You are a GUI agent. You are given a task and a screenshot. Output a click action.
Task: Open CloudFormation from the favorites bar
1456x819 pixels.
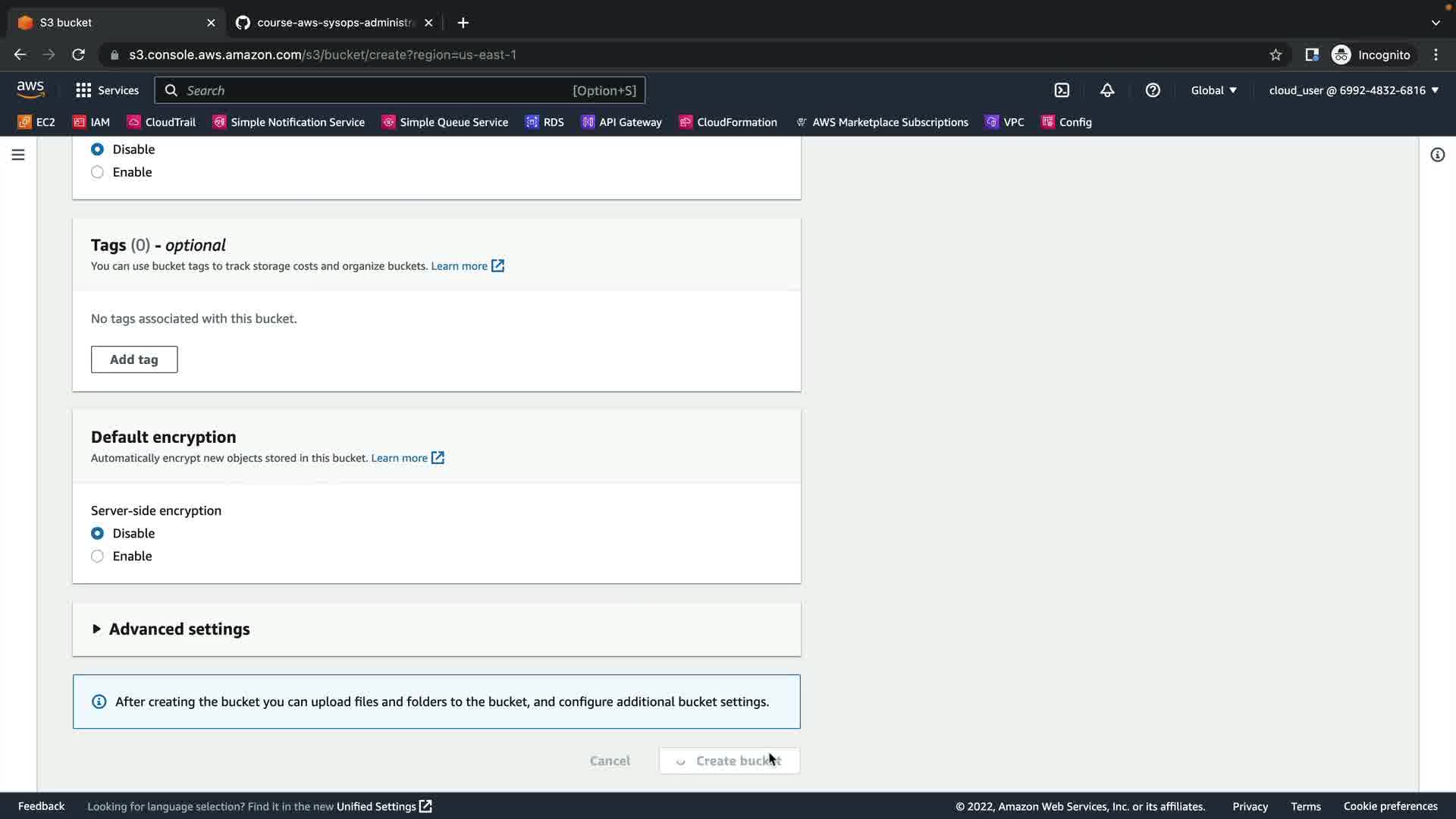click(728, 122)
